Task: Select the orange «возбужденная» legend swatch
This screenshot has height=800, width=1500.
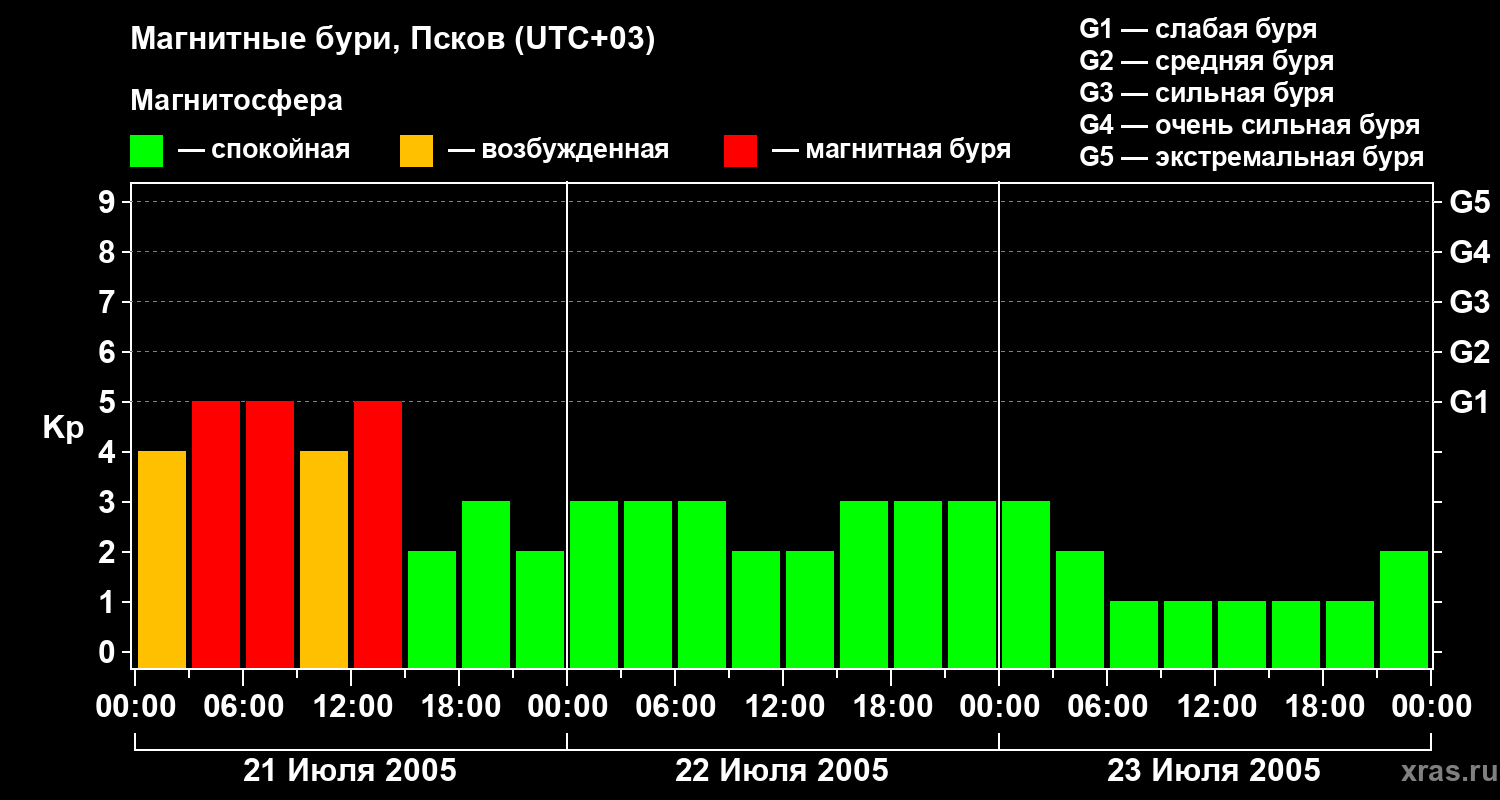Action: pyautogui.click(x=416, y=151)
